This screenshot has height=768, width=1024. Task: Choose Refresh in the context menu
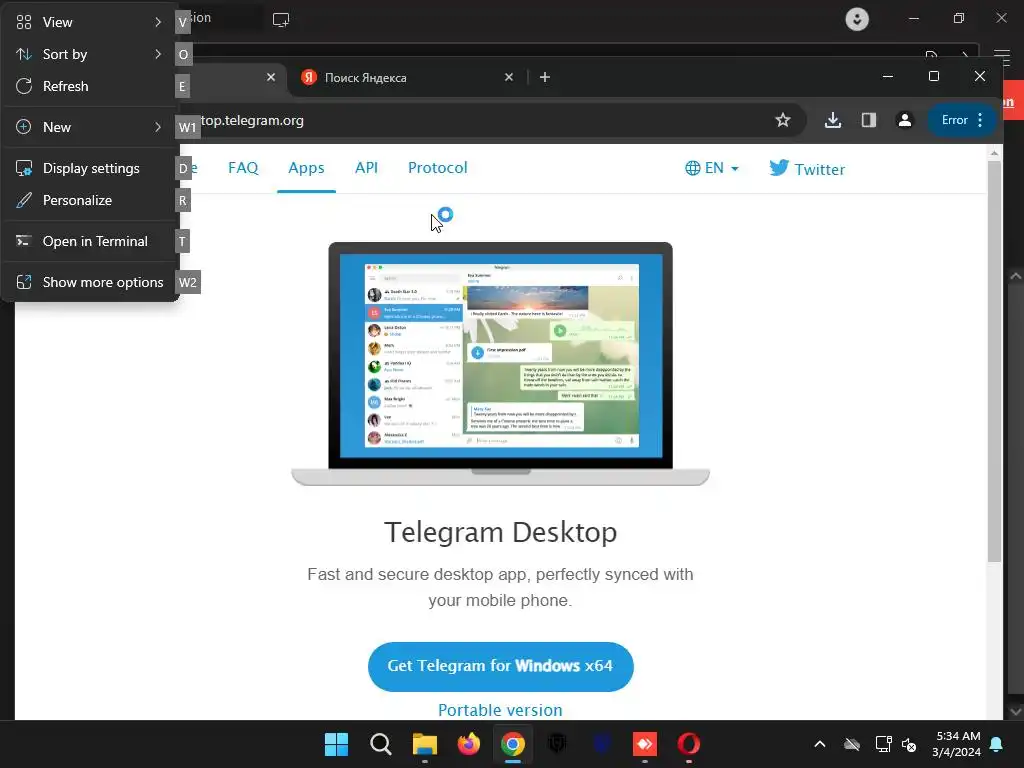pos(89,86)
